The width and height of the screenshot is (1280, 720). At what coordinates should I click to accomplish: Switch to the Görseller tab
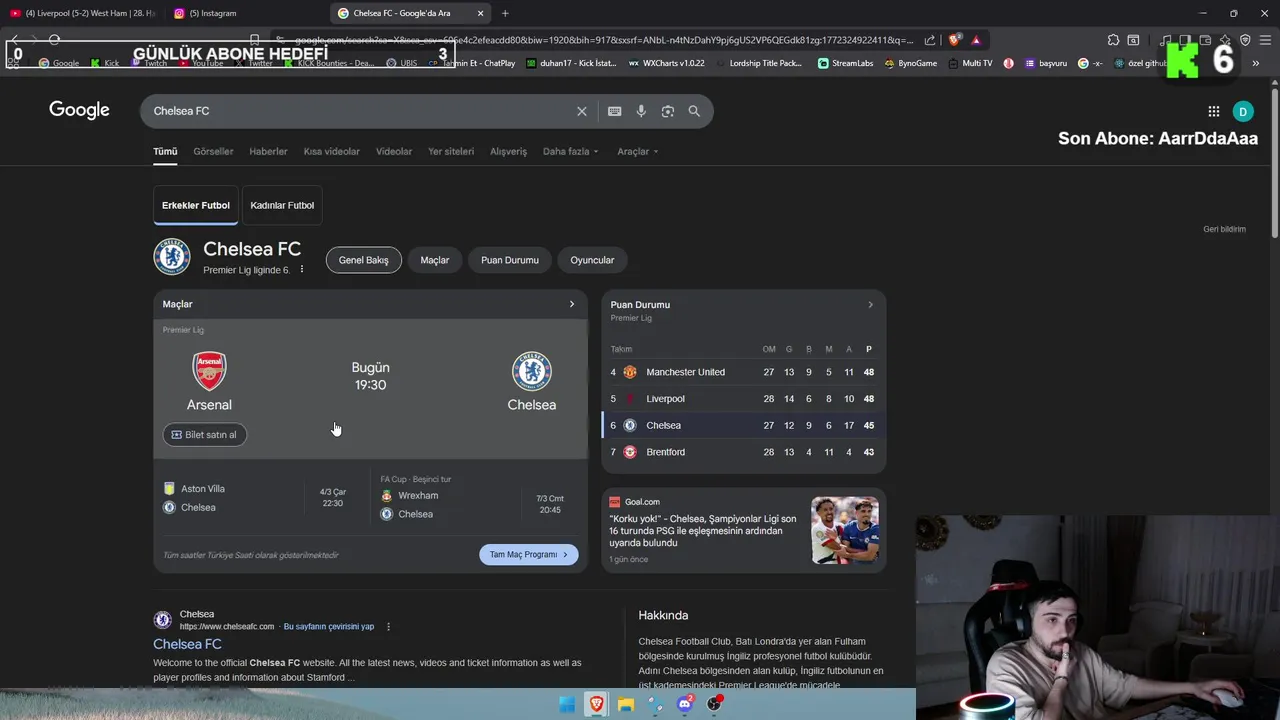[x=213, y=152]
